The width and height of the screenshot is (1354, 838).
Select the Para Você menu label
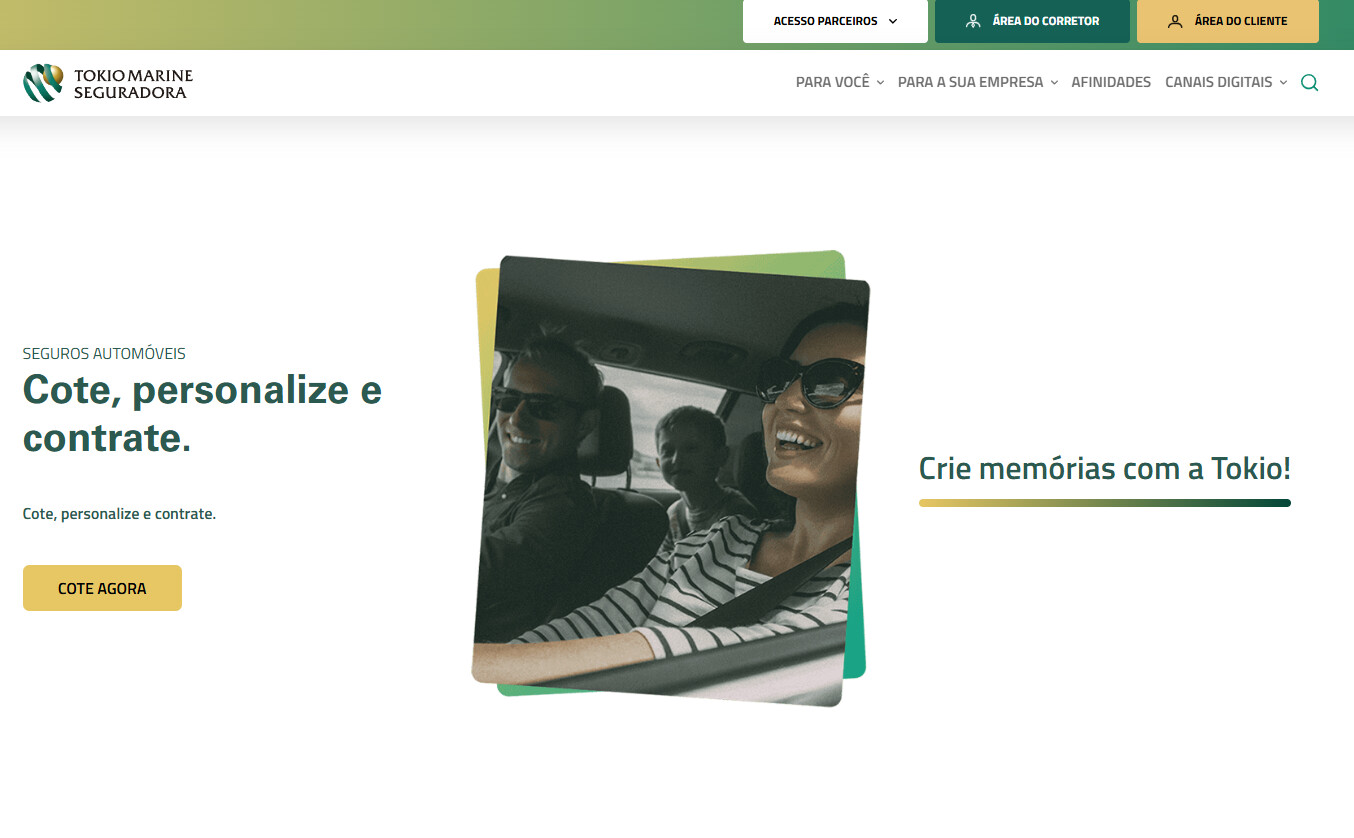(x=833, y=82)
